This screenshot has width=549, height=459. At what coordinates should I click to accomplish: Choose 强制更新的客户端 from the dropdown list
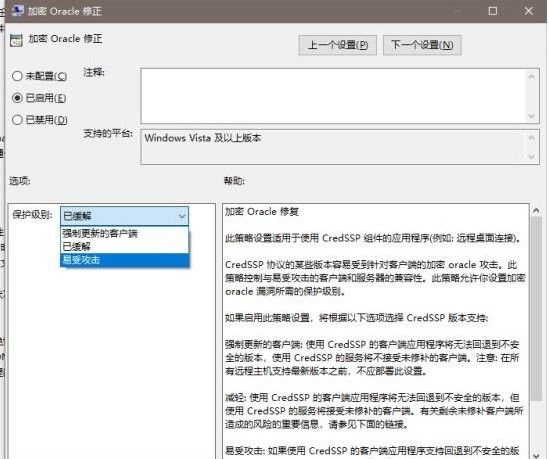click(x=124, y=234)
